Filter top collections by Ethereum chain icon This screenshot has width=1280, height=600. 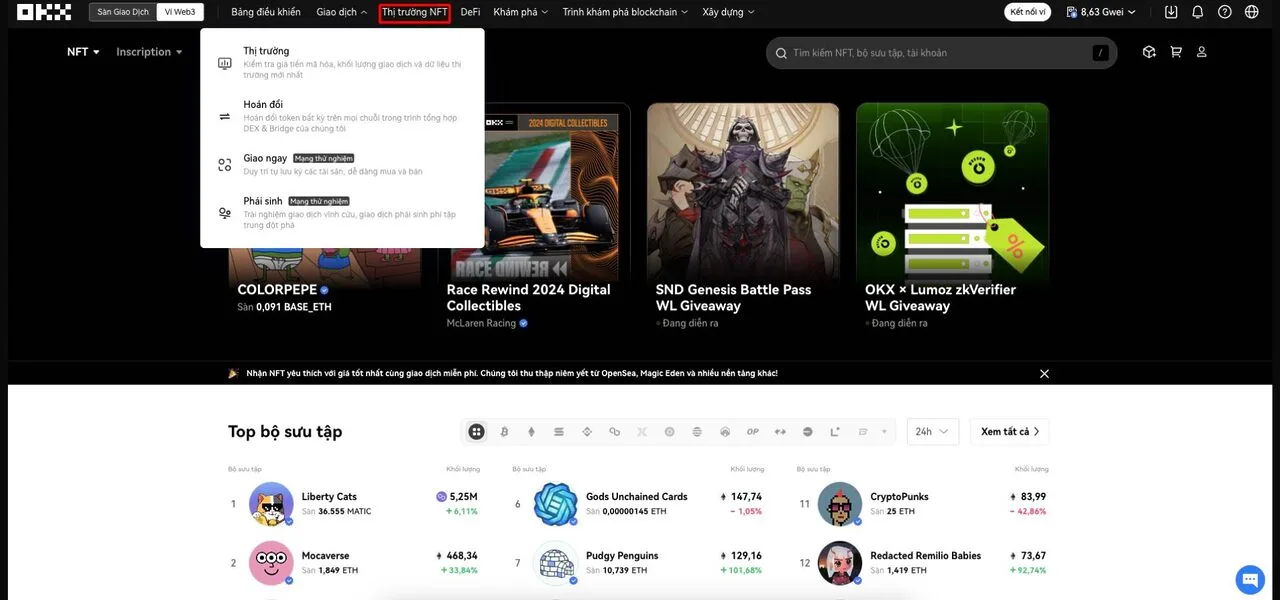(531, 432)
